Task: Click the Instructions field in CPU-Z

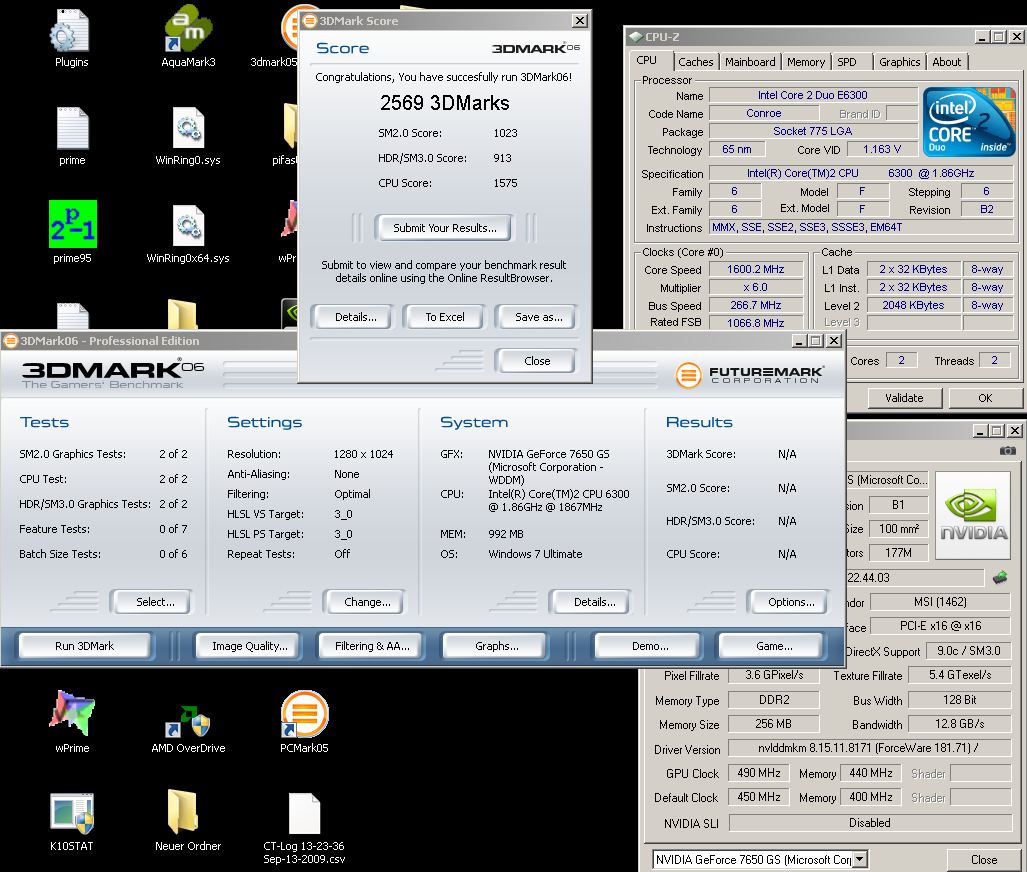Action: point(861,227)
